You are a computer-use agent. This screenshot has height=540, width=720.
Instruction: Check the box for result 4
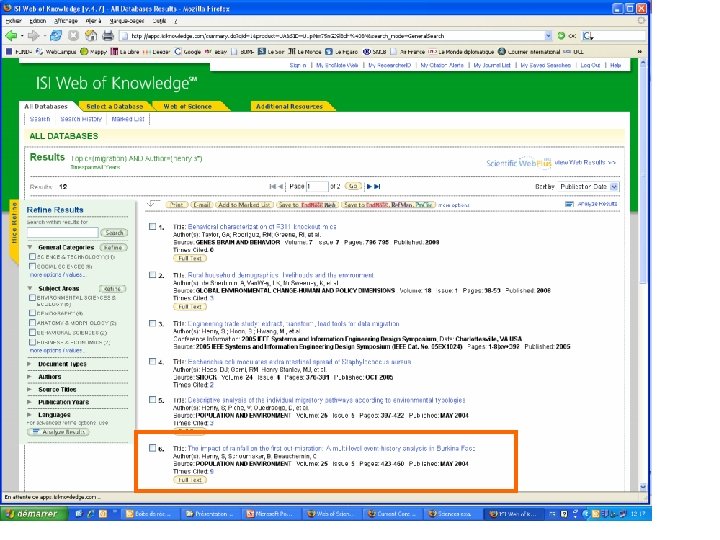click(x=152, y=361)
